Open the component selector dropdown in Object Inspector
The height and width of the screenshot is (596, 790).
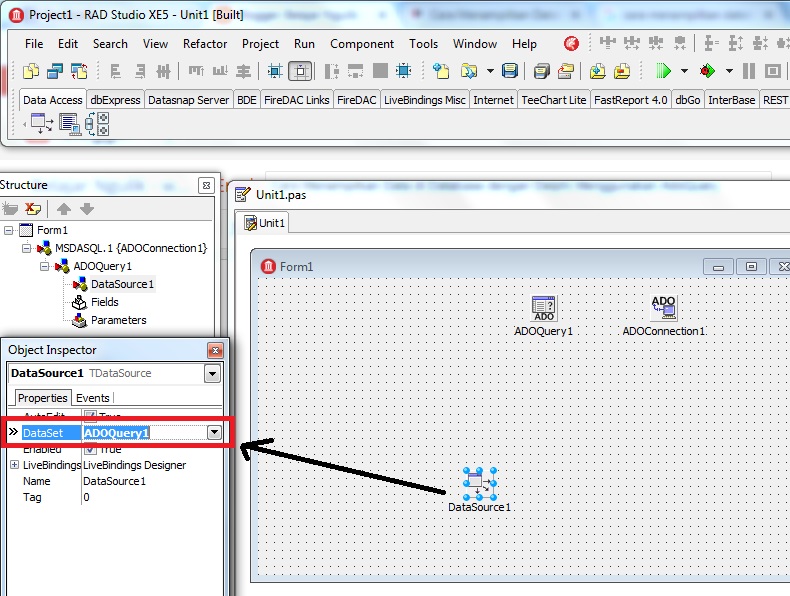212,374
